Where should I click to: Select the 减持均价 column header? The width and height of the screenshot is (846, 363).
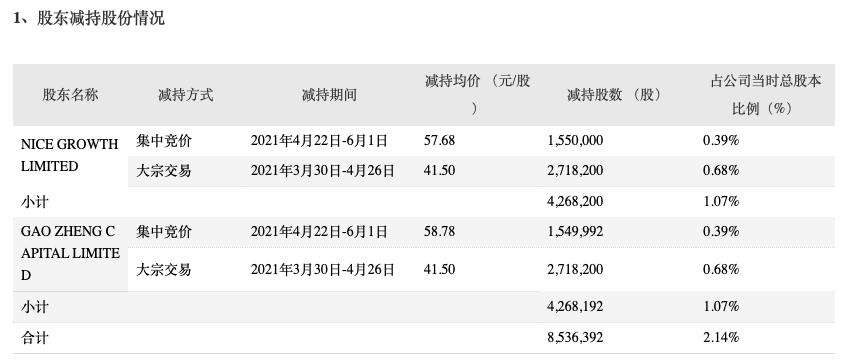click(477, 95)
